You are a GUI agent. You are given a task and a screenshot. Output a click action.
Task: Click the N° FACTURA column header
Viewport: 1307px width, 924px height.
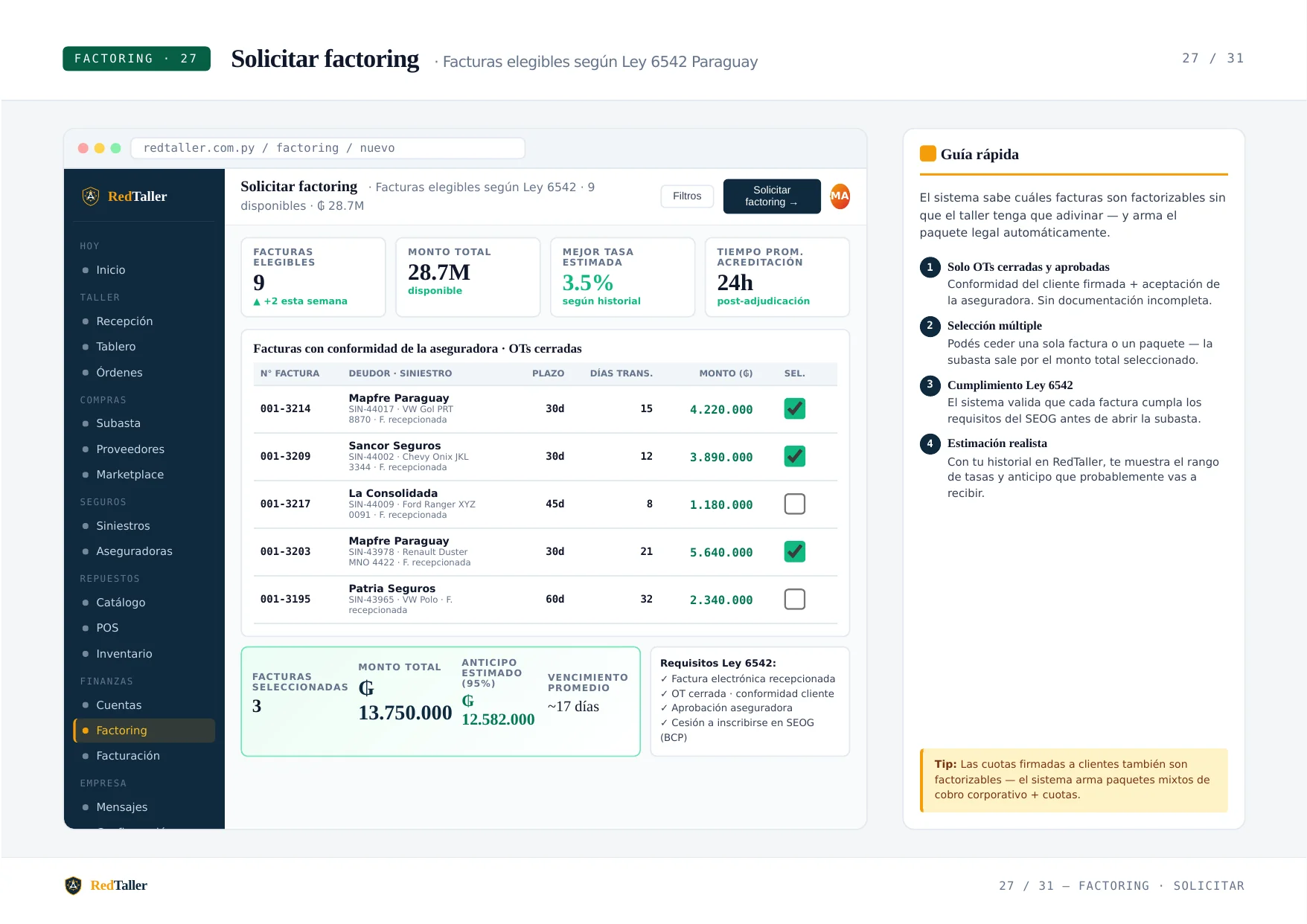[x=290, y=373]
